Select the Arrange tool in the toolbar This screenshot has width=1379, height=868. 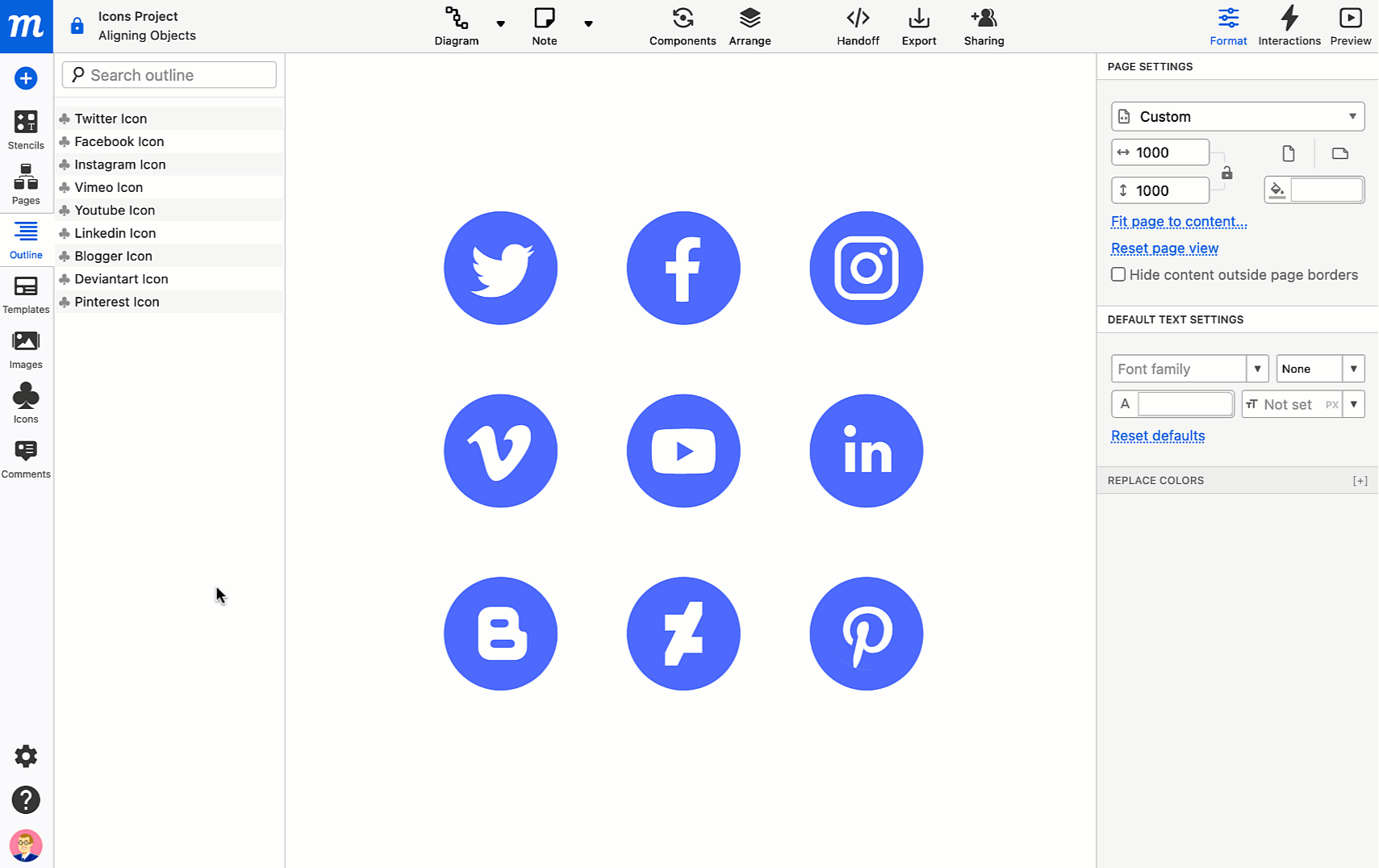(750, 26)
